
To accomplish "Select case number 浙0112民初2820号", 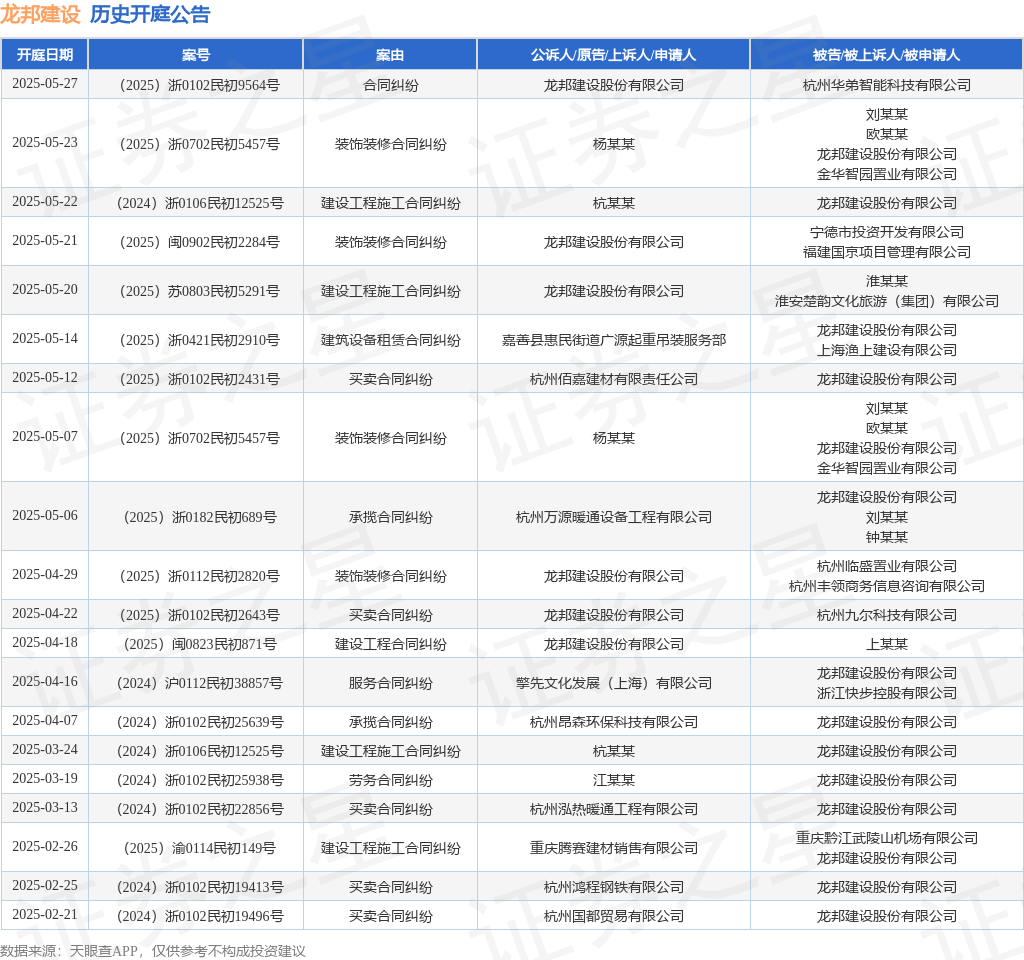I will tap(199, 576).
